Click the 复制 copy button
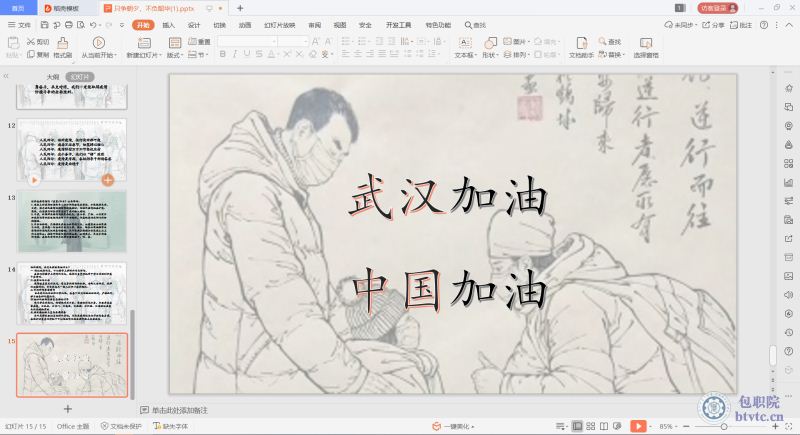 (38, 55)
